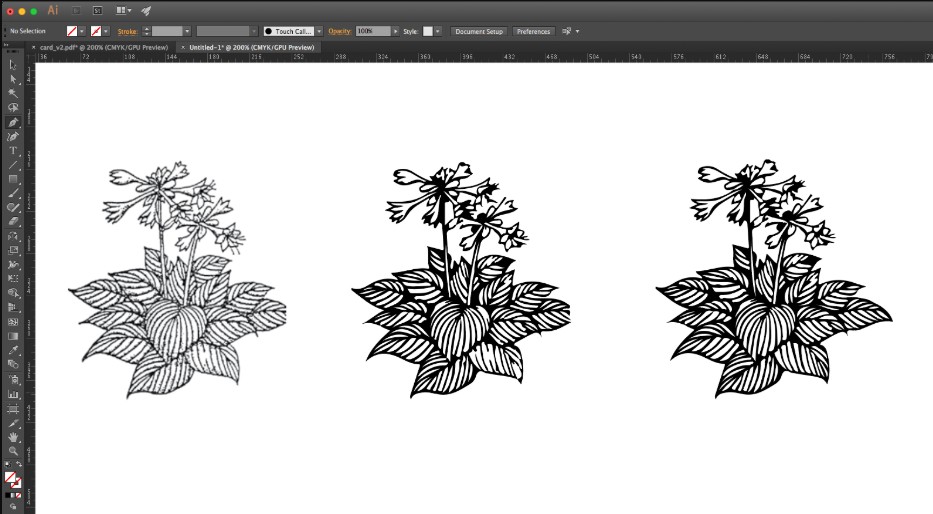The width and height of the screenshot is (933, 514).
Task: Open Adobe Bridge from top bar
Action: (76, 11)
